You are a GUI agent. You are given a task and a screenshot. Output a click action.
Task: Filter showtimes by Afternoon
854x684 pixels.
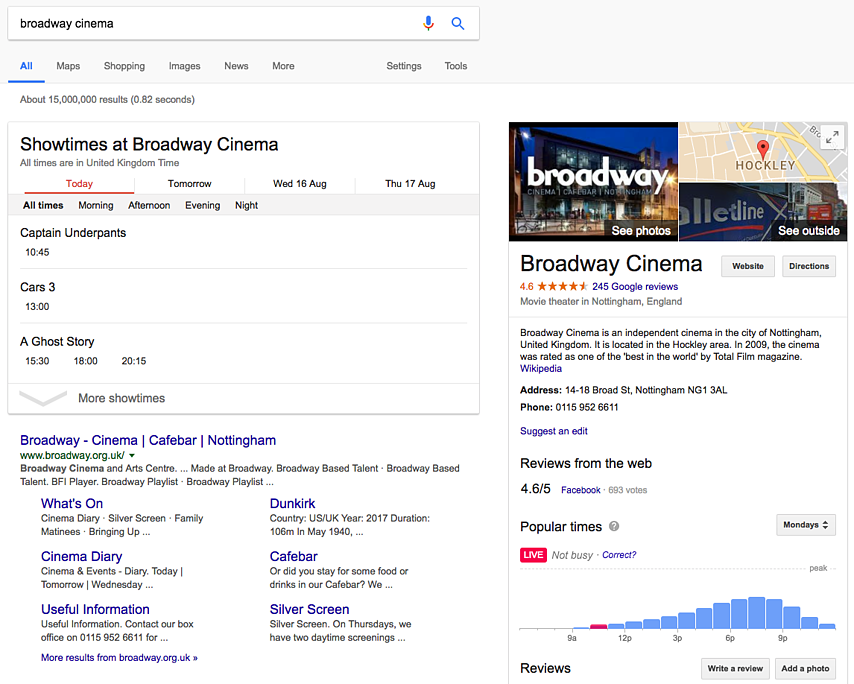coord(149,205)
